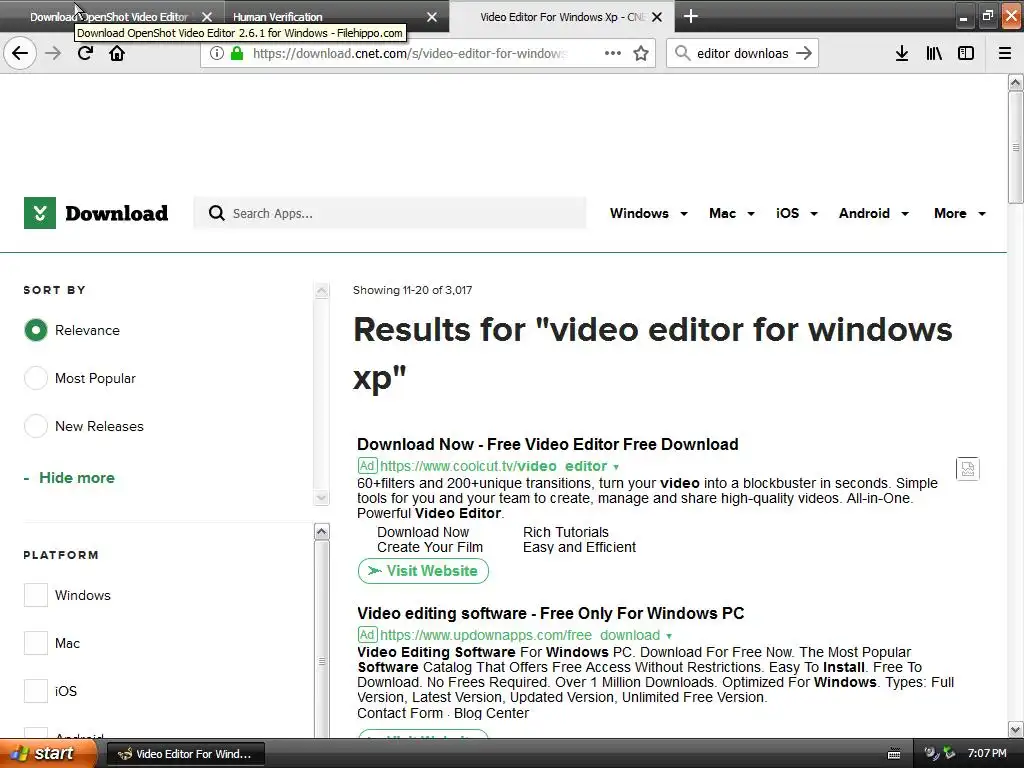Click the magnifier icon in Search Apps
Screen dimensions: 1024x768
click(216, 214)
